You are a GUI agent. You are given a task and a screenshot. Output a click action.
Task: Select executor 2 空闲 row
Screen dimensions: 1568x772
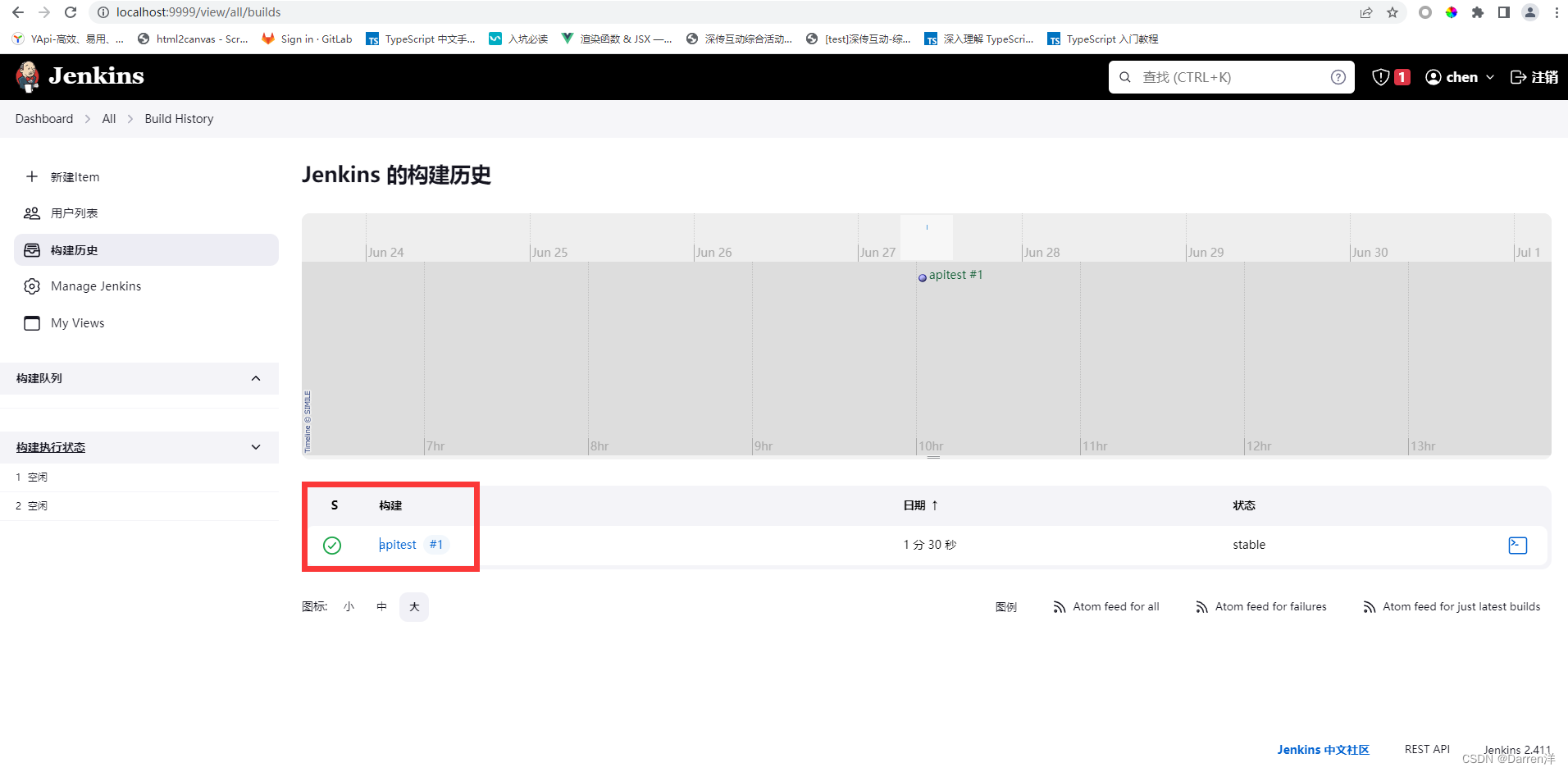point(139,506)
